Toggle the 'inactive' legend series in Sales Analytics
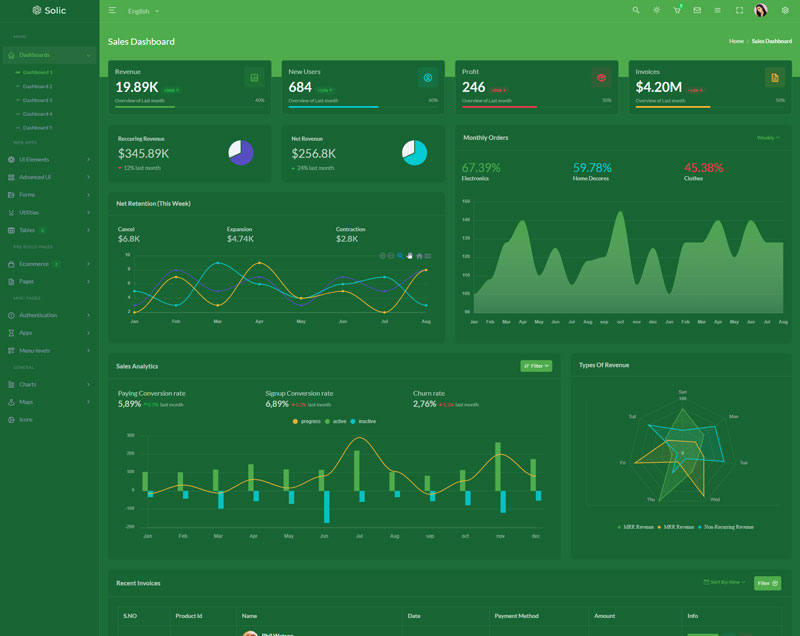Screen dimensions: 800x636 (362, 421)
